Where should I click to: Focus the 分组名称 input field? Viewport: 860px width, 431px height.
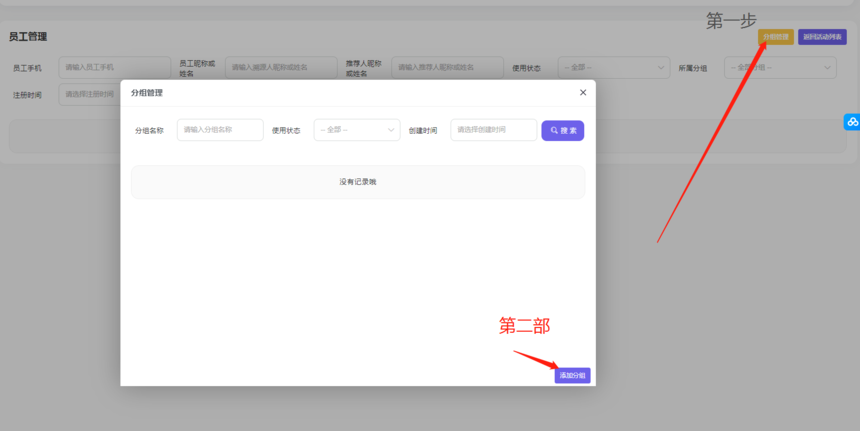pos(220,130)
